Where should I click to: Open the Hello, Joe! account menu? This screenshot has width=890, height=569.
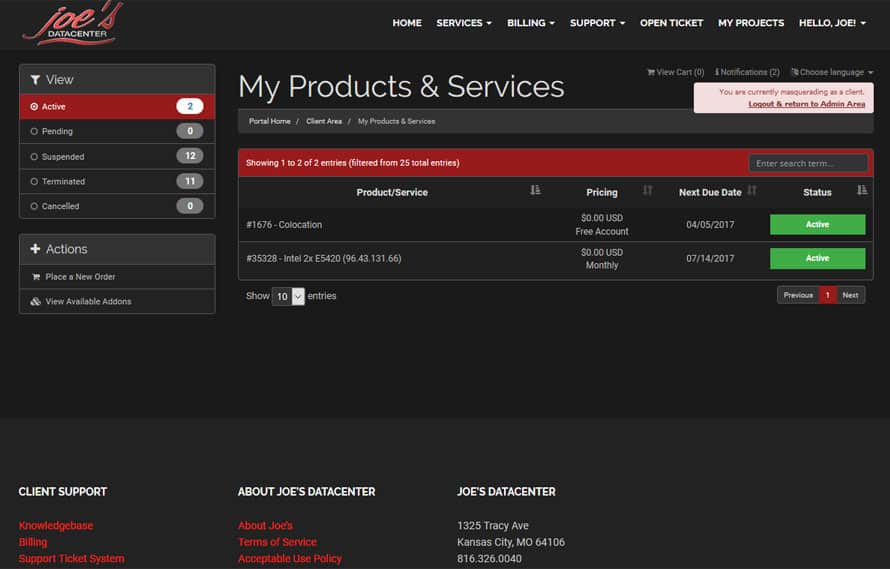(x=832, y=23)
